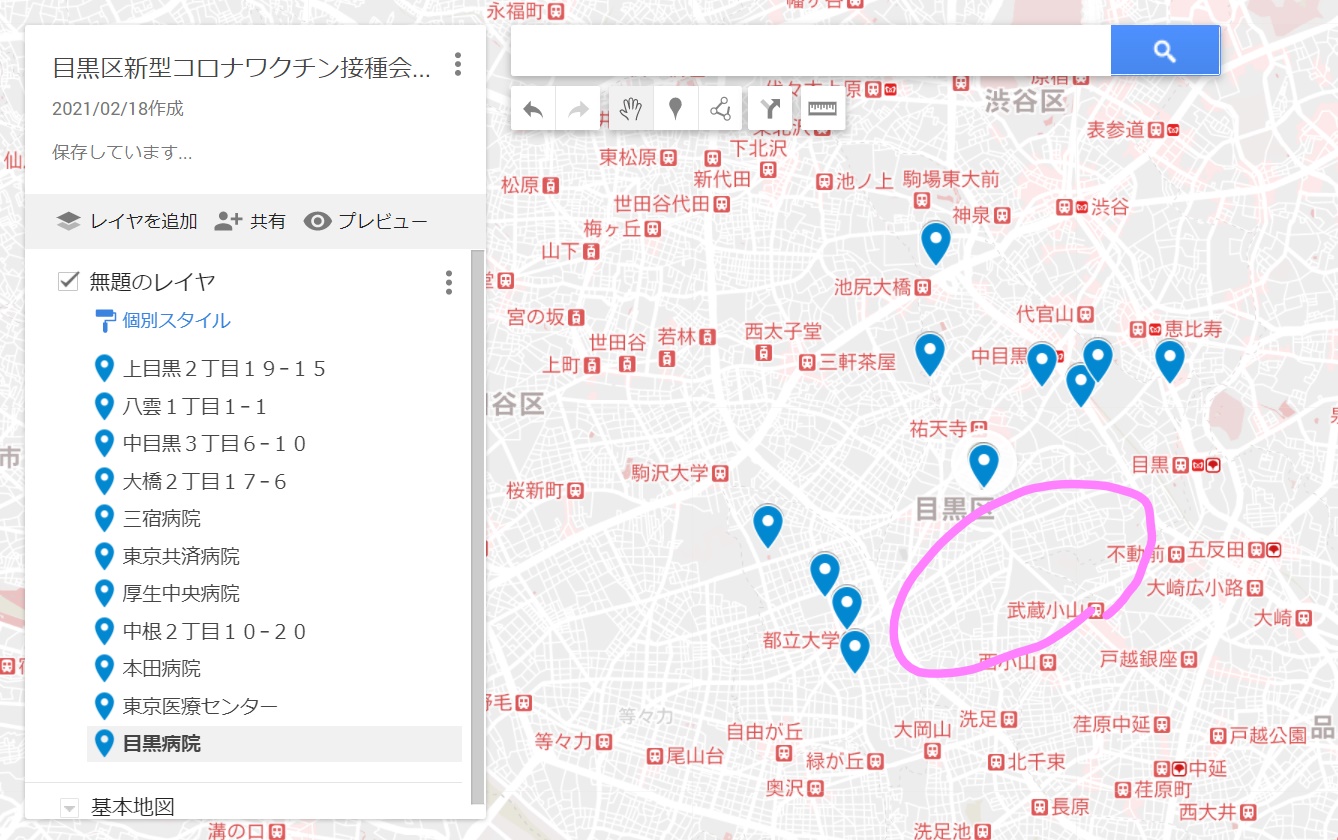Click the pin icon beside 本田病院

pyautogui.click(x=104, y=668)
